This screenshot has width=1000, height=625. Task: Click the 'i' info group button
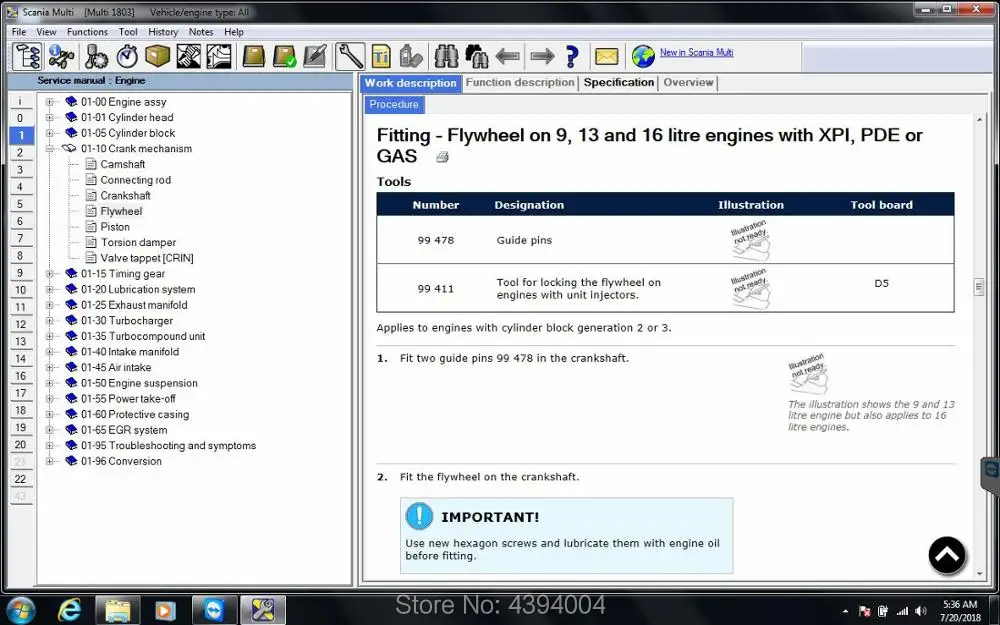pos(20,101)
